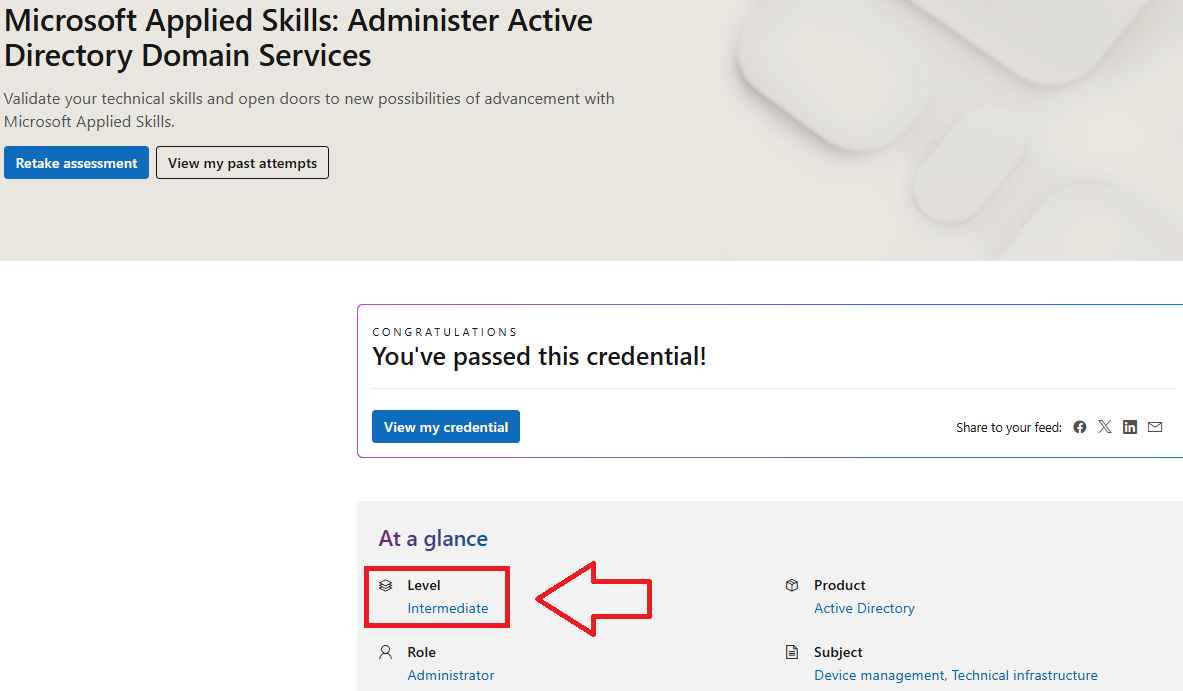Click the Product cube icon
Screen dimensions: 1183x691
tap(791, 585)
